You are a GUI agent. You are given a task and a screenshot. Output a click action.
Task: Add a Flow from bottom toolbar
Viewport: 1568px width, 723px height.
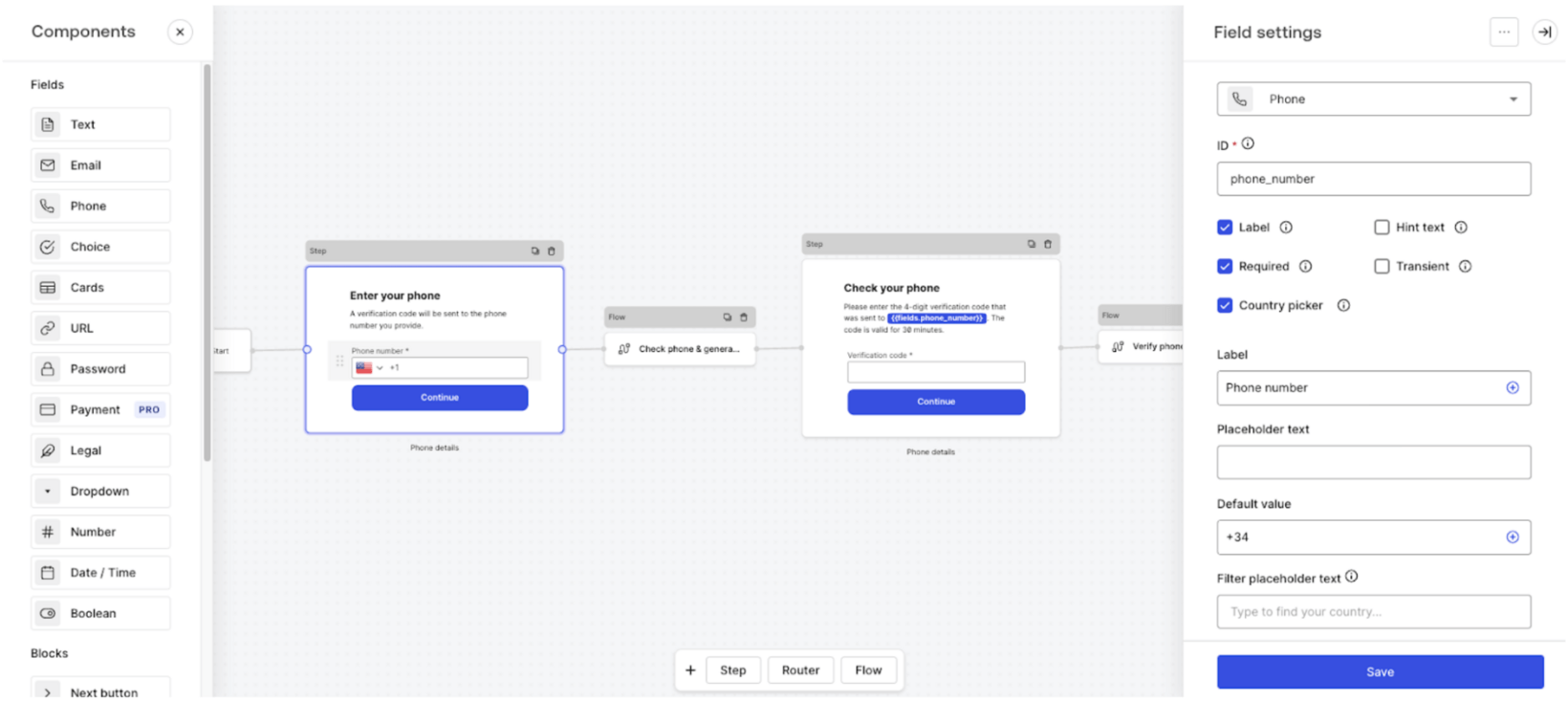pyautogui.click(x=868, y=670)
